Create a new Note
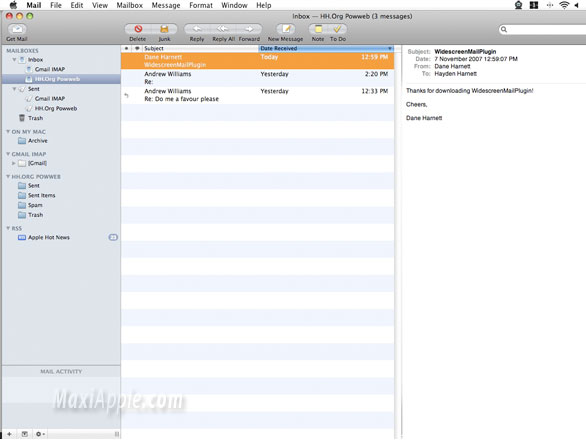This screenshot has width=586, height=440. pyautogui.click(x=318, y=29)
